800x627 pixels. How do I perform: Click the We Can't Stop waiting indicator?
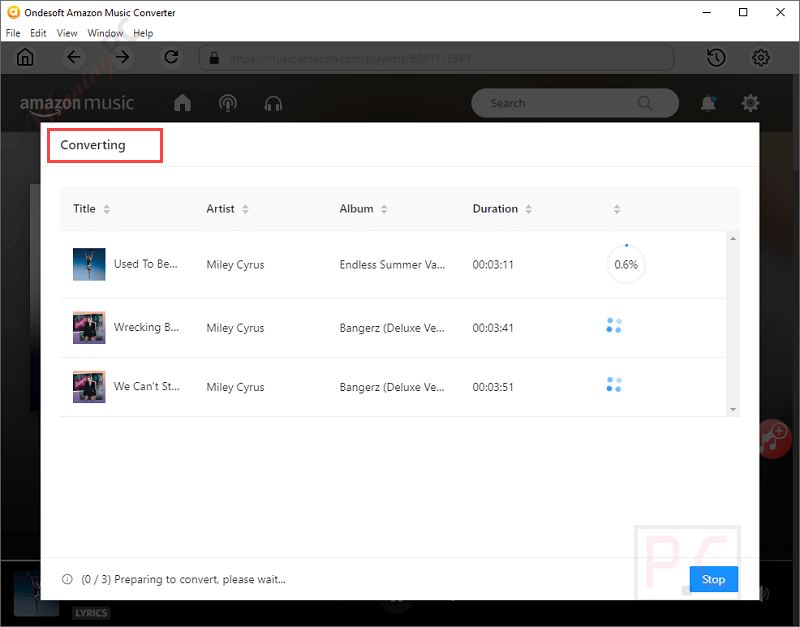(x=614, y=385)
